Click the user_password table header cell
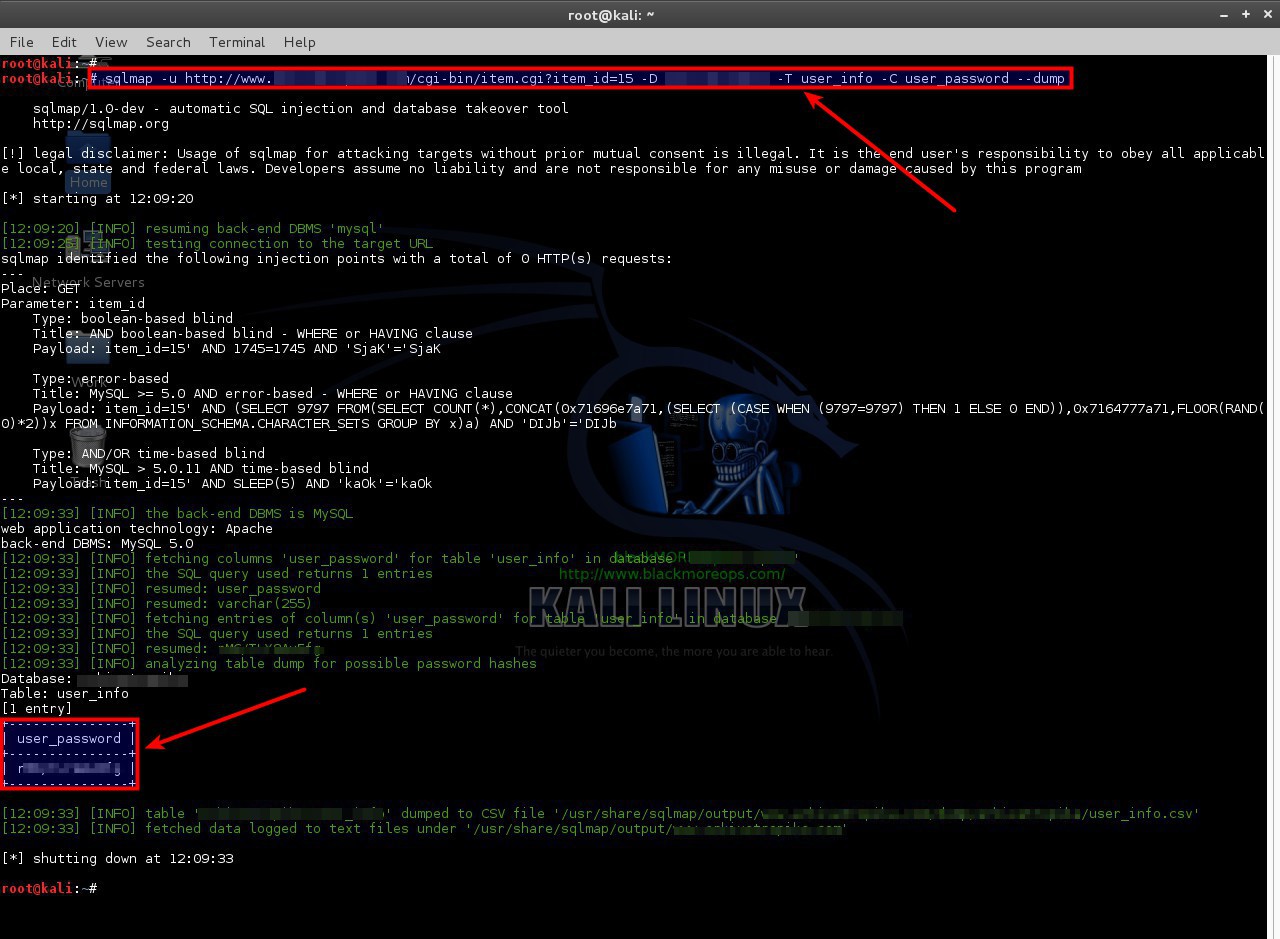The image size is (1280, 939). (x=69, y=738)
